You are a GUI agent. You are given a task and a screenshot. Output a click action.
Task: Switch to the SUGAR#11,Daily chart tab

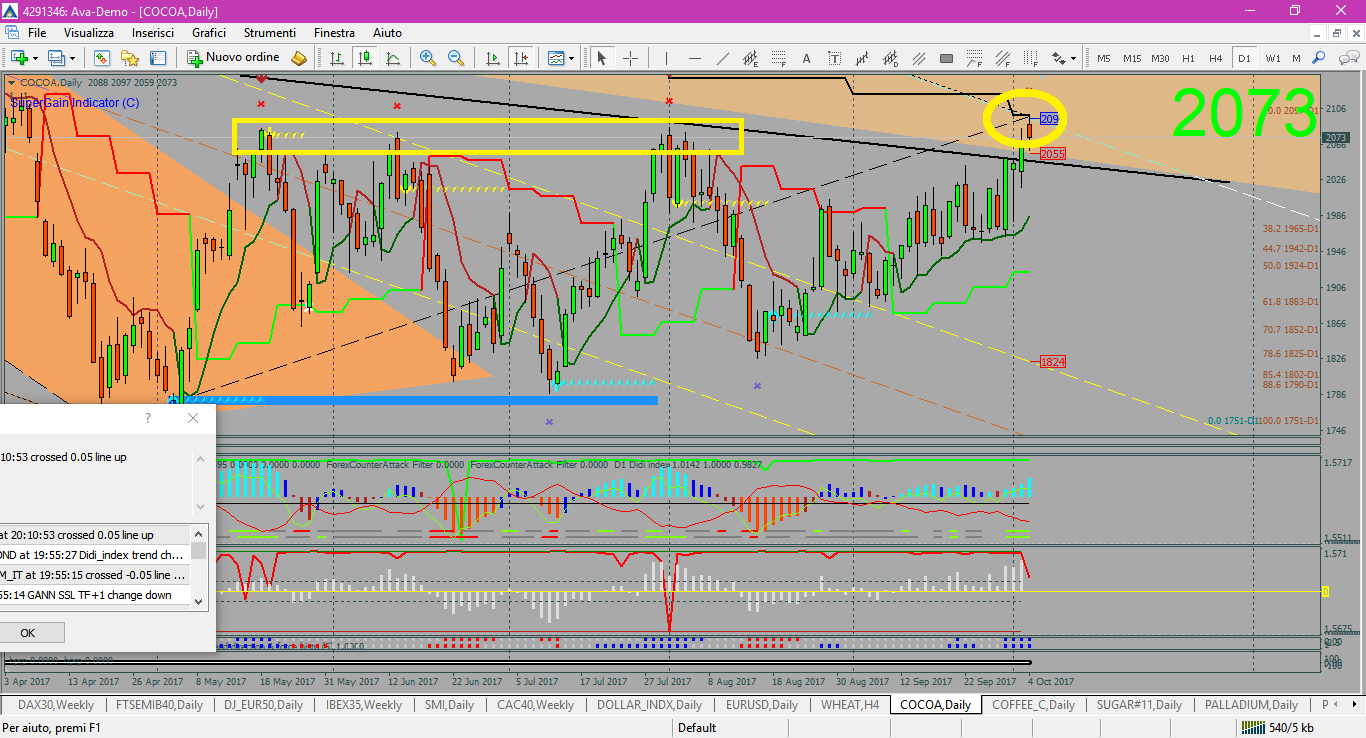point(1139,705)
